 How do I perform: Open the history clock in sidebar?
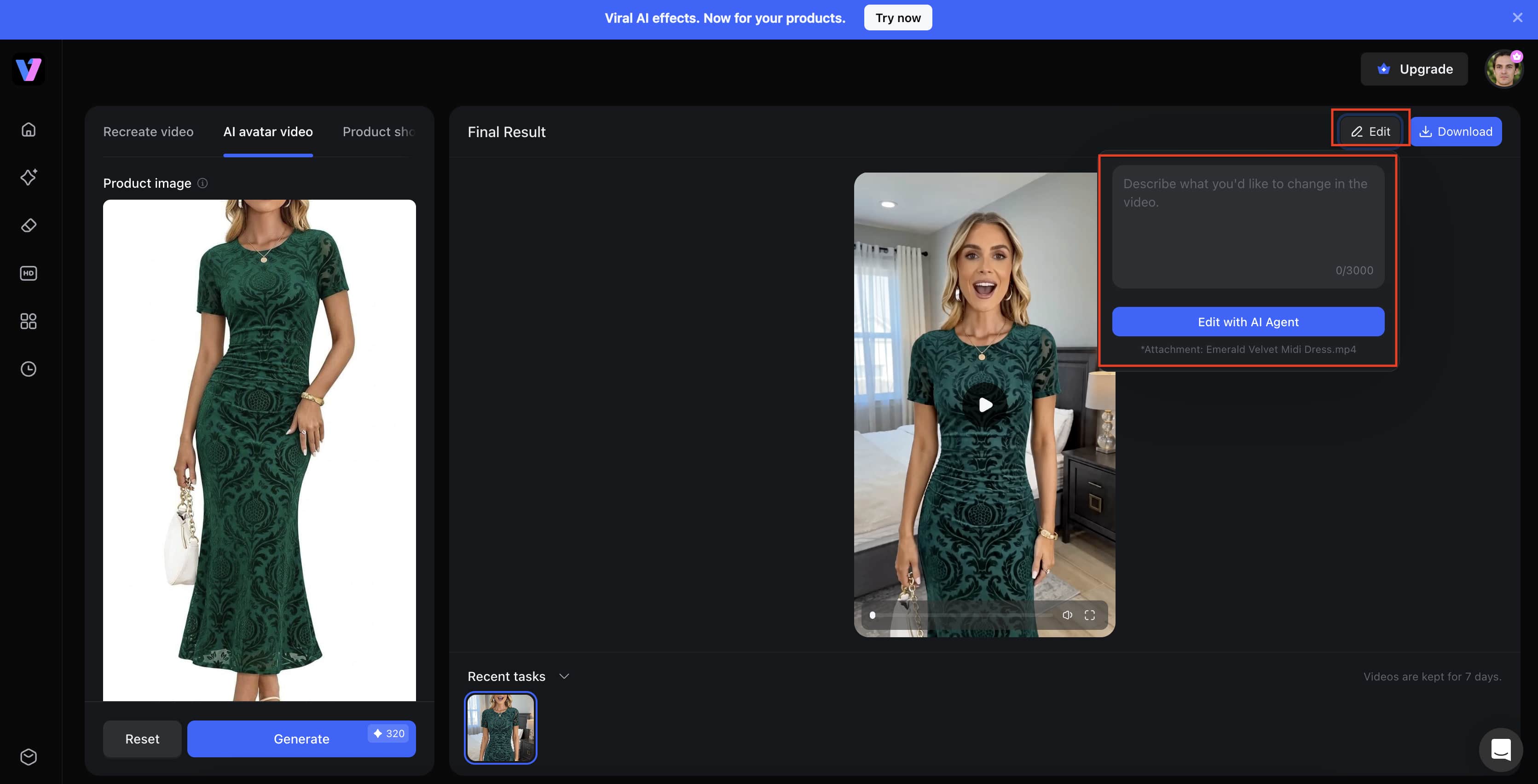click(x=28, y=369)
